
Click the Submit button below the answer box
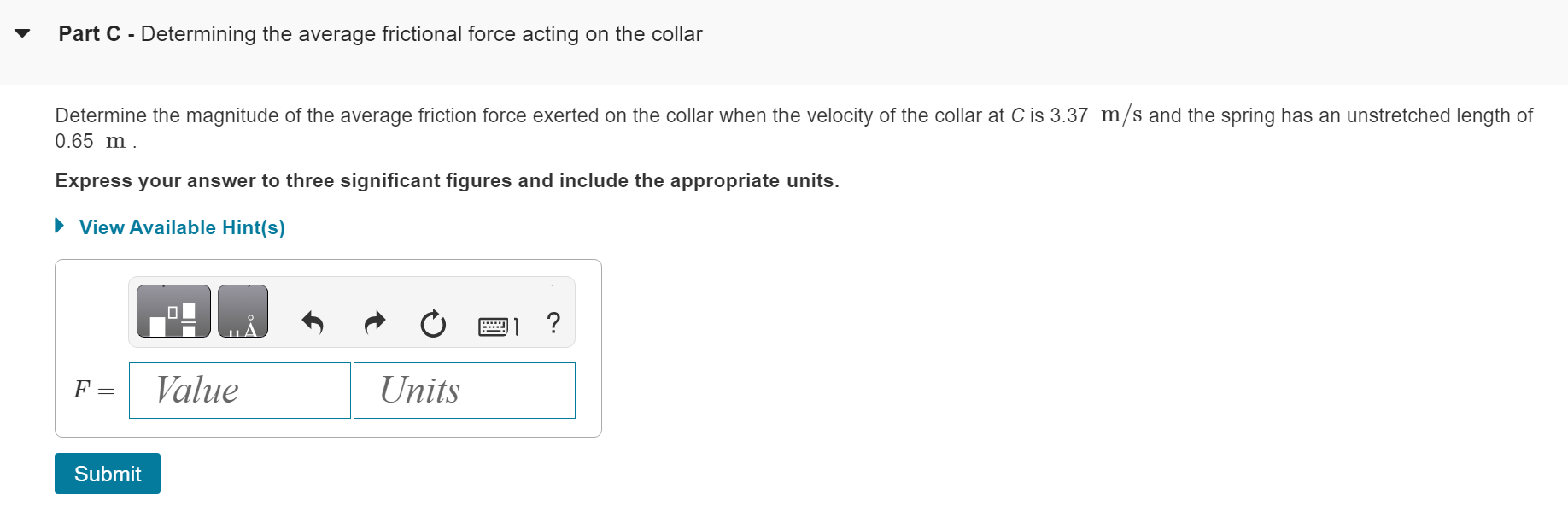(107, 473)
